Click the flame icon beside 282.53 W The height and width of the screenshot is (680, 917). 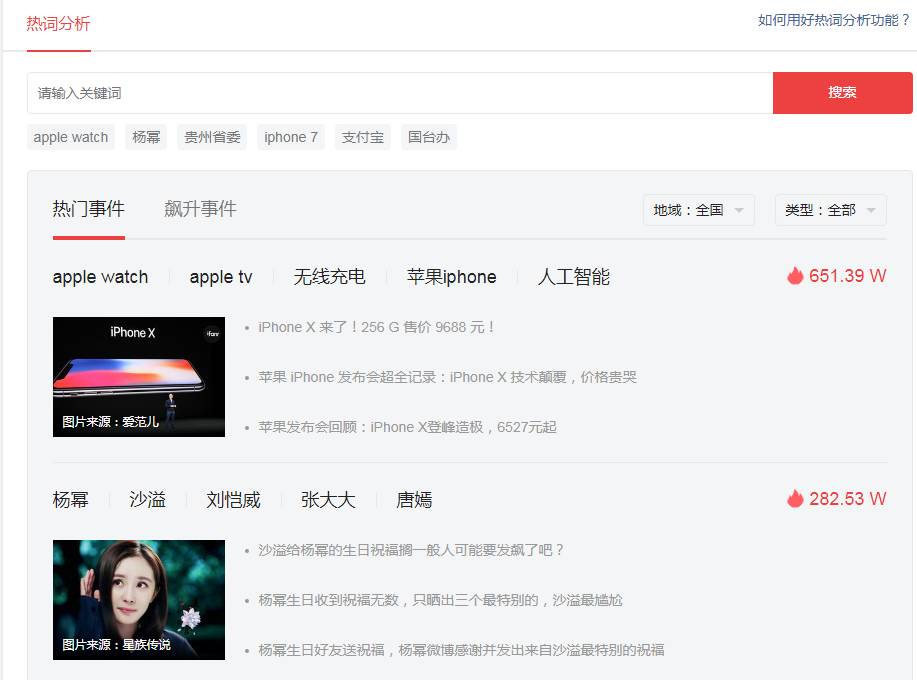(795, 499)
